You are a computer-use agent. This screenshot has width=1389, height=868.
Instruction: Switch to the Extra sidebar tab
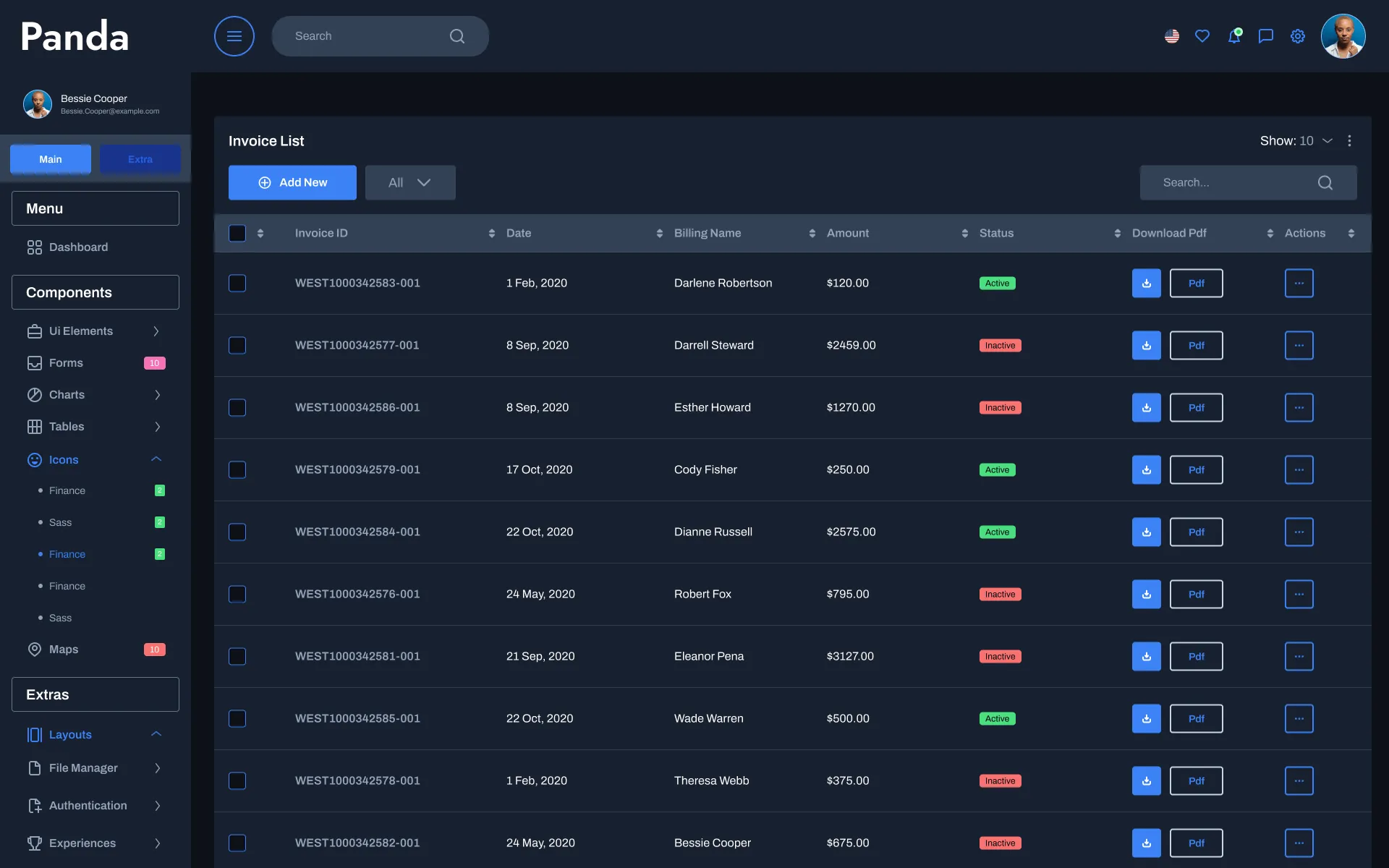(140, 159)
